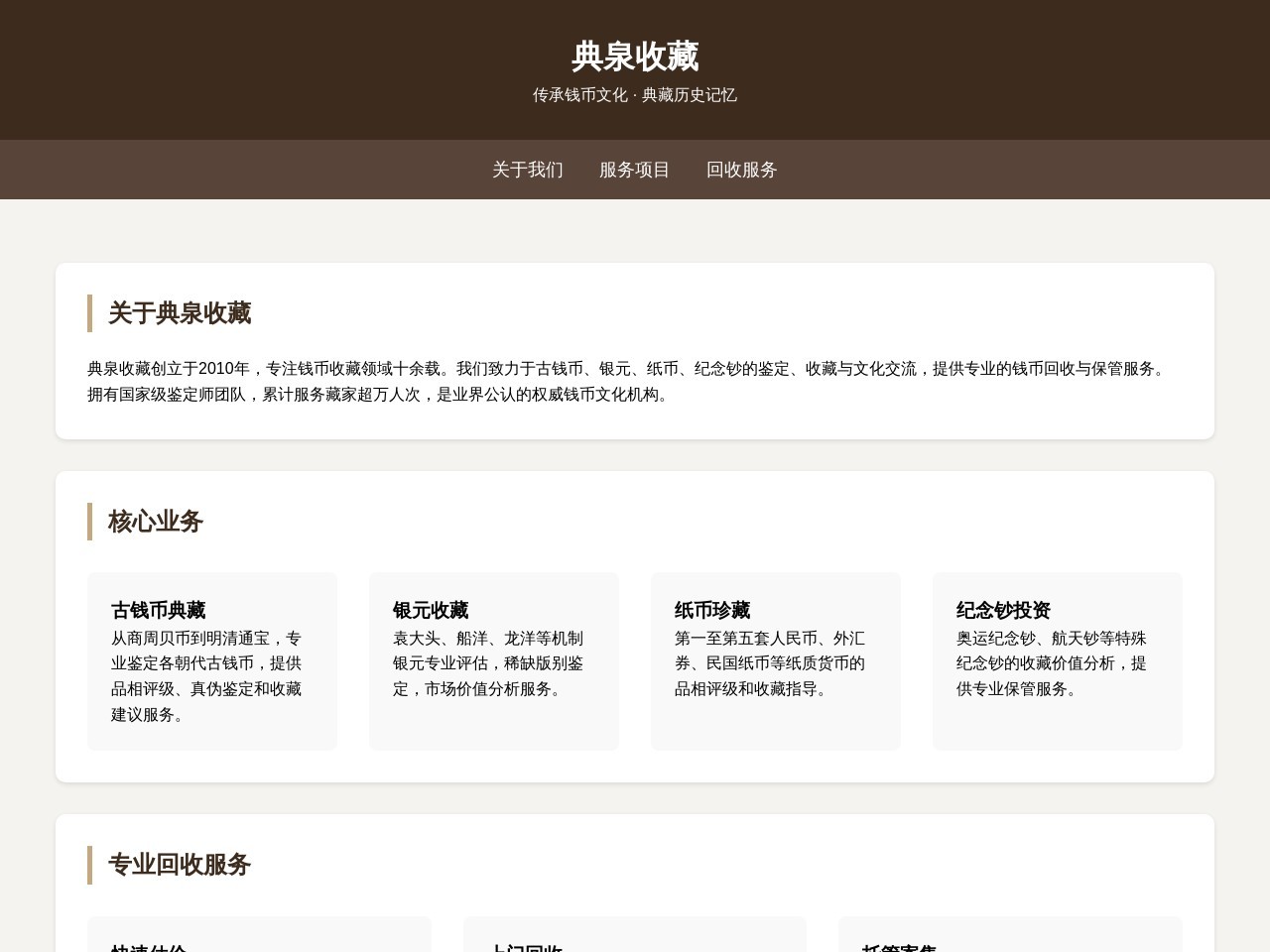Click the 回收服务 navigation link
The height and width of the screenshot is (952, 1270).
pos(741,170)
